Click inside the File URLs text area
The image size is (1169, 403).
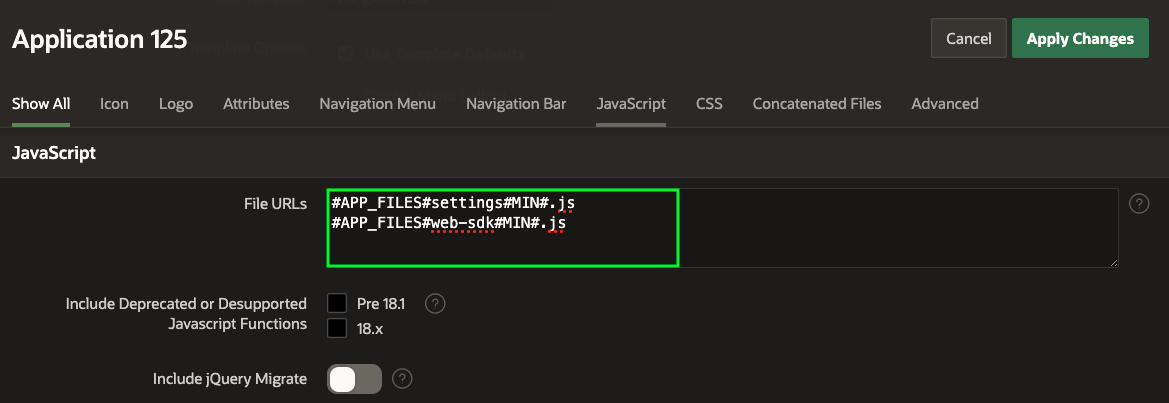pyautogui.click(x=720, y=228)
